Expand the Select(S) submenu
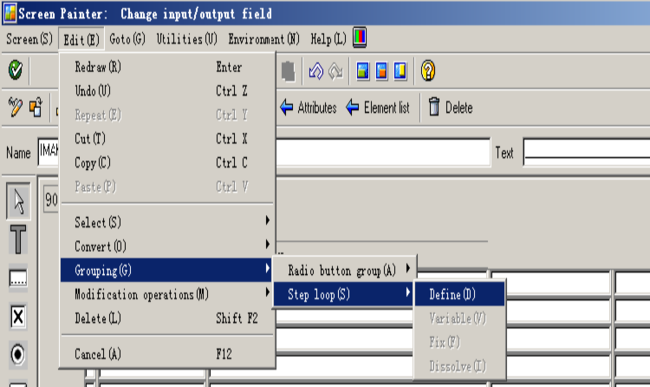Image resolution: width=650 pixels, height=387 pixels. 167,222
